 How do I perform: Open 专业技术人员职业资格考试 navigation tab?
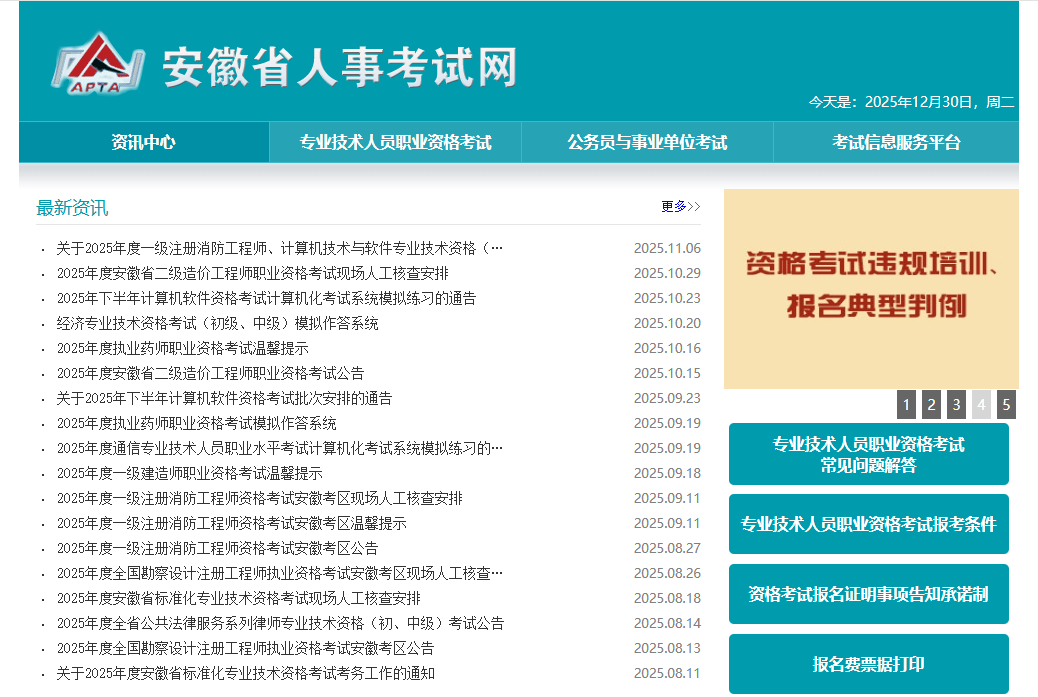(395, 142)
